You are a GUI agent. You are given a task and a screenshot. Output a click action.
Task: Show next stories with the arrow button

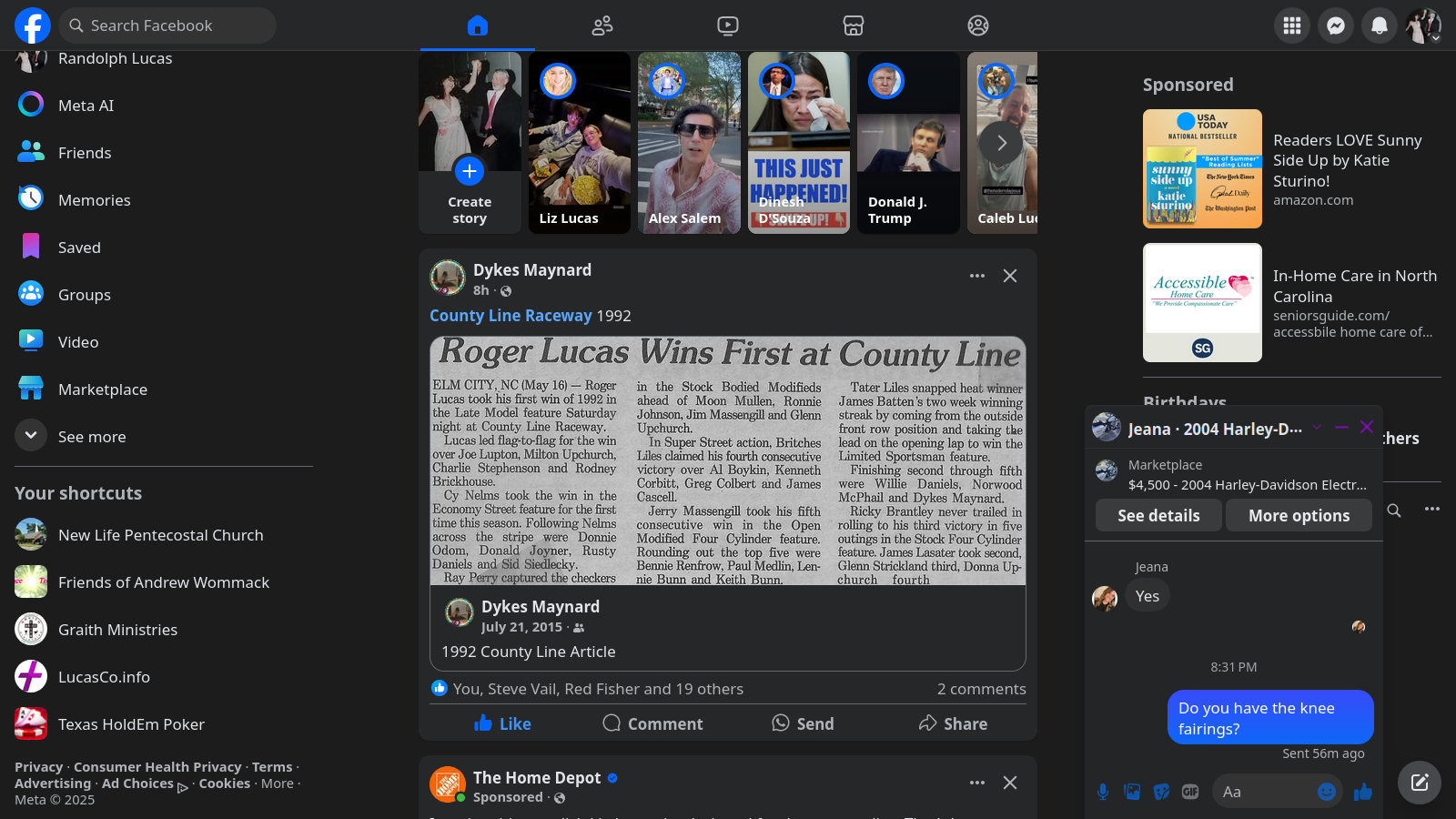1001,143
